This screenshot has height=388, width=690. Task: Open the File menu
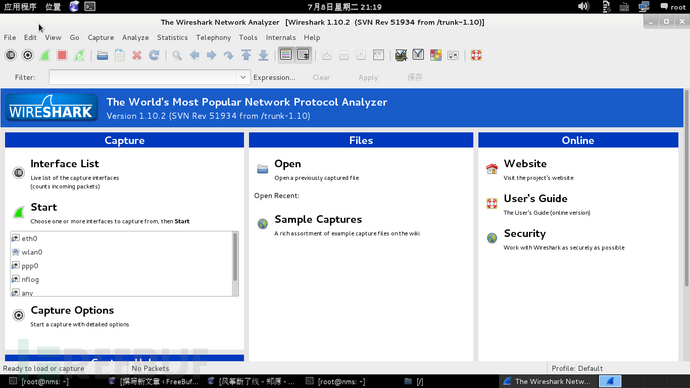(10, 37)
